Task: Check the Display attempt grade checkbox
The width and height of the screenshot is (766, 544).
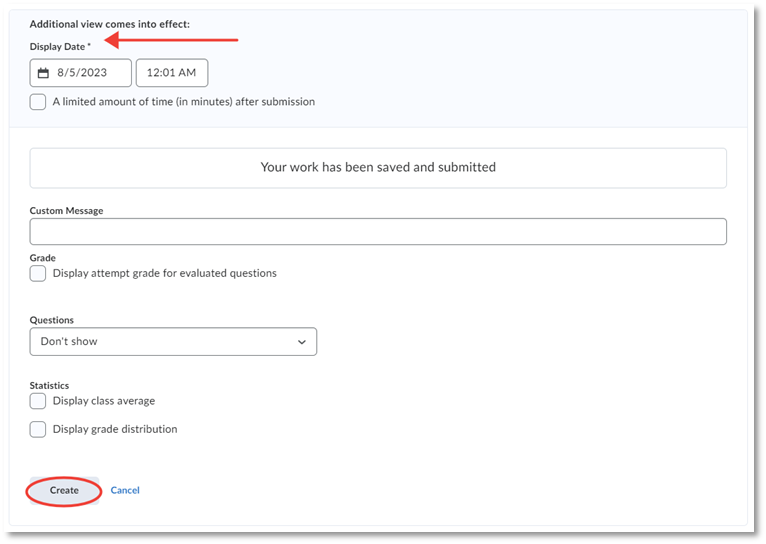Action: pos(38,273)
